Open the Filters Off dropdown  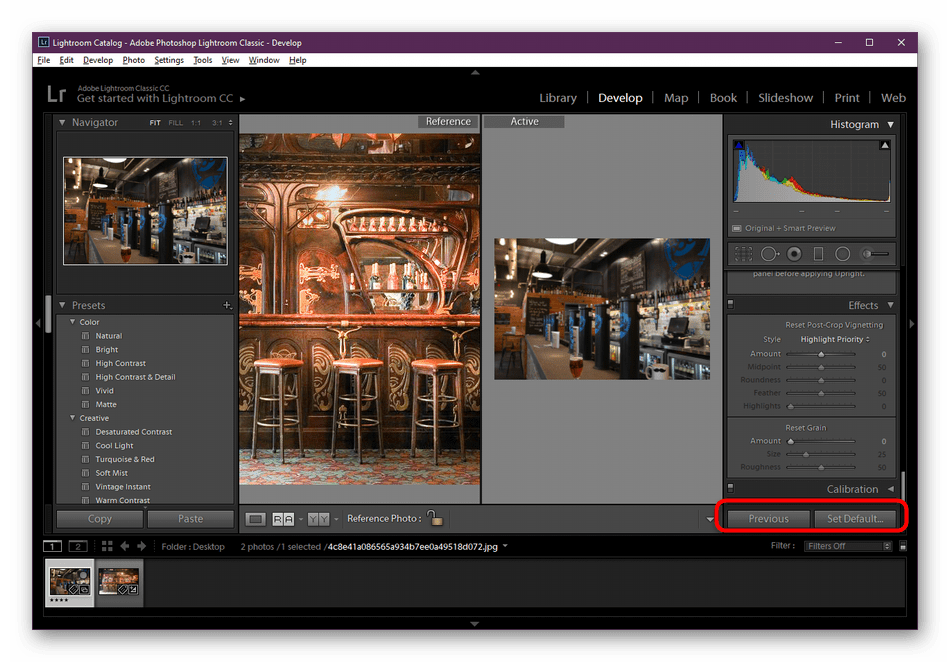848,546
